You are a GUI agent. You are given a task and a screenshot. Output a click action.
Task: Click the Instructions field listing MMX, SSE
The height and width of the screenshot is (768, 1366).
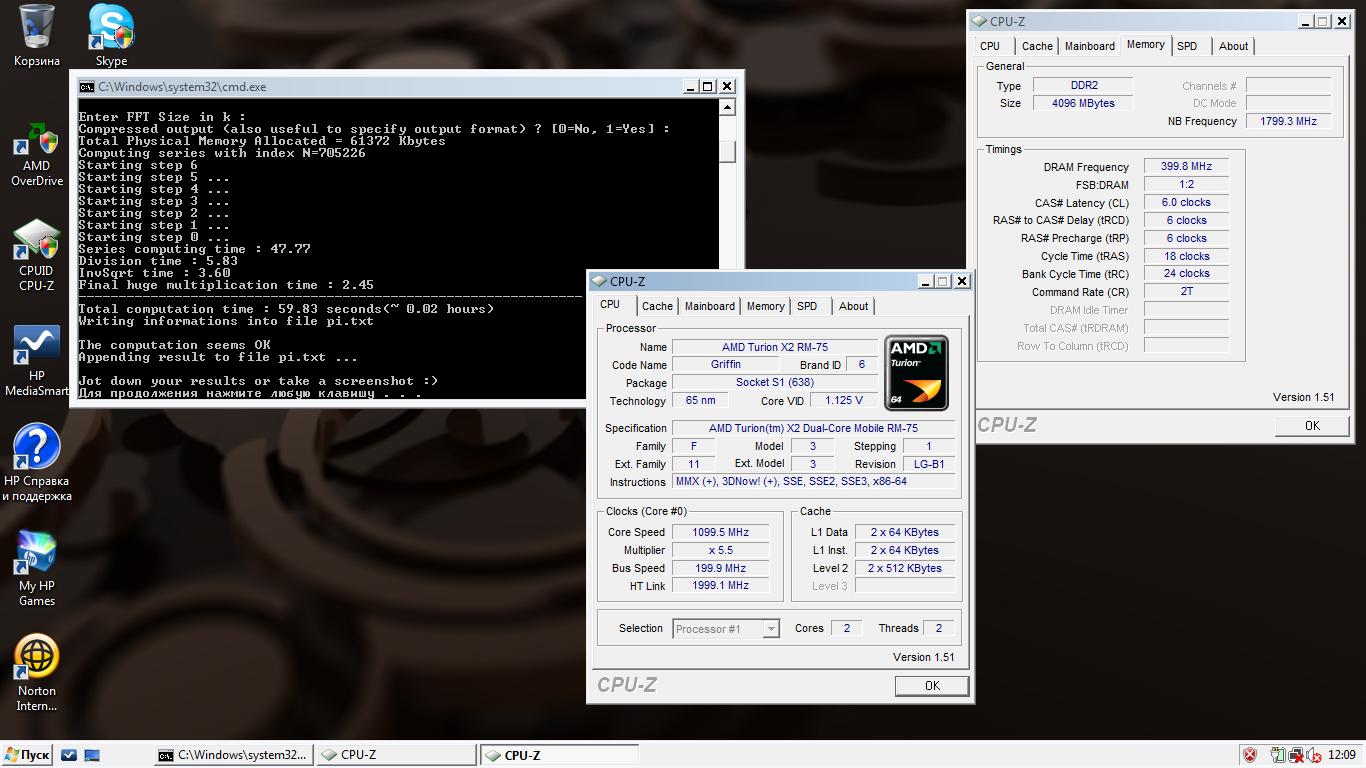tap(813, 482)
